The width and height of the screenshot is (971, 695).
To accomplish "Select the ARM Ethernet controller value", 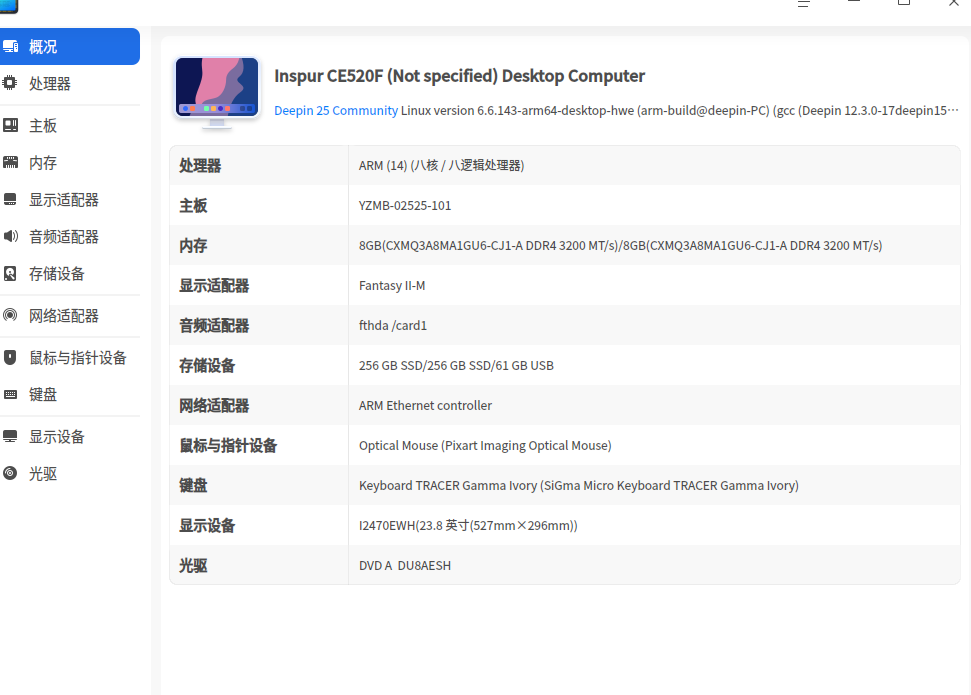I will [x=425, y=406].
